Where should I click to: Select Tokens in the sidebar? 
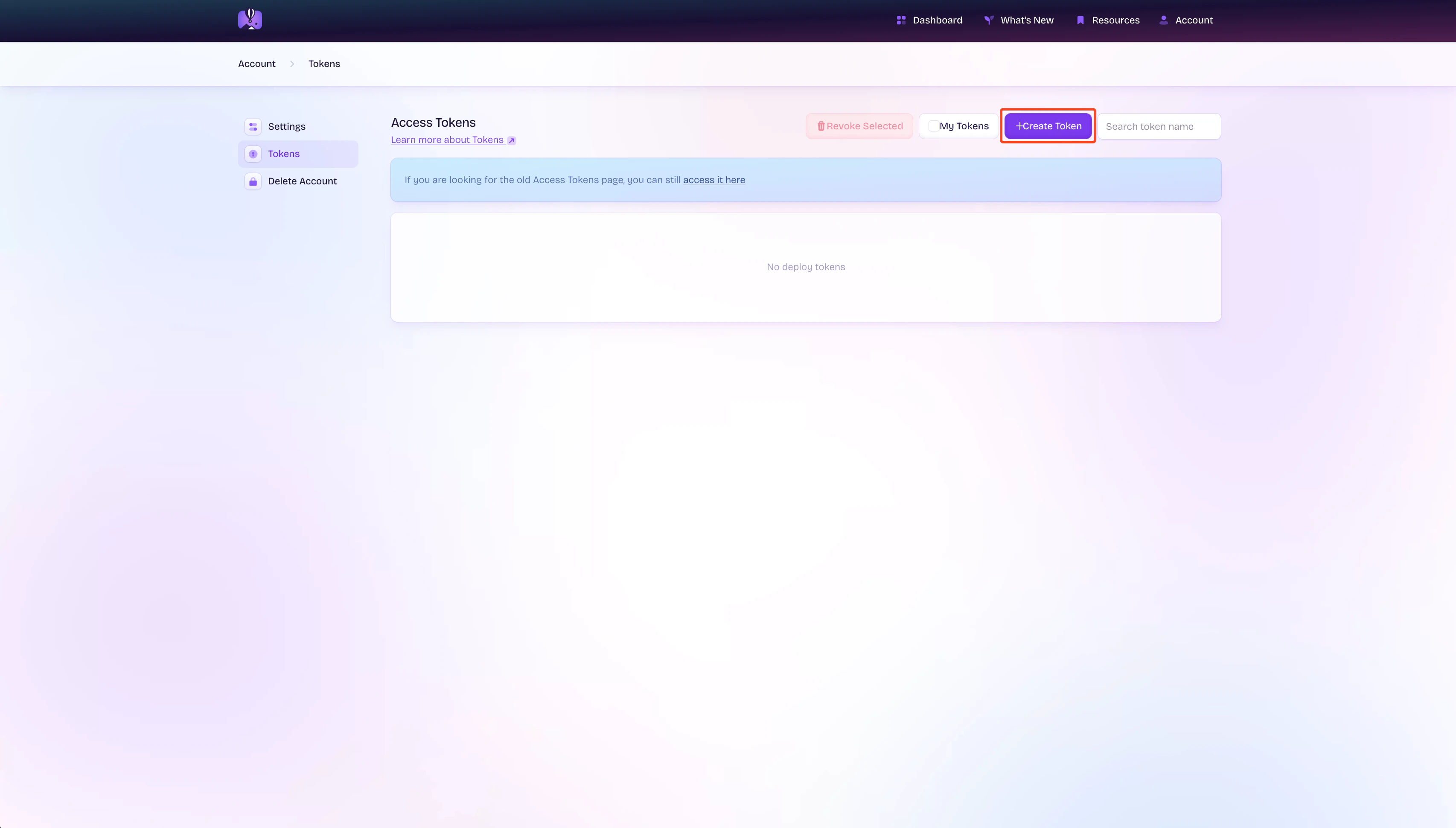(x=298, y=154)
